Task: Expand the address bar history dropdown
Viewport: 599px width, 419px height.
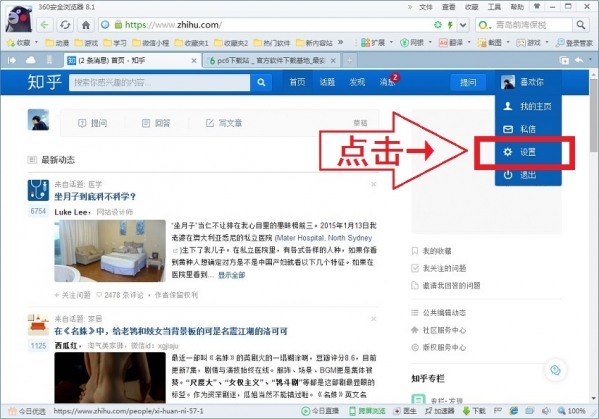Action: (x=463, y=25)
